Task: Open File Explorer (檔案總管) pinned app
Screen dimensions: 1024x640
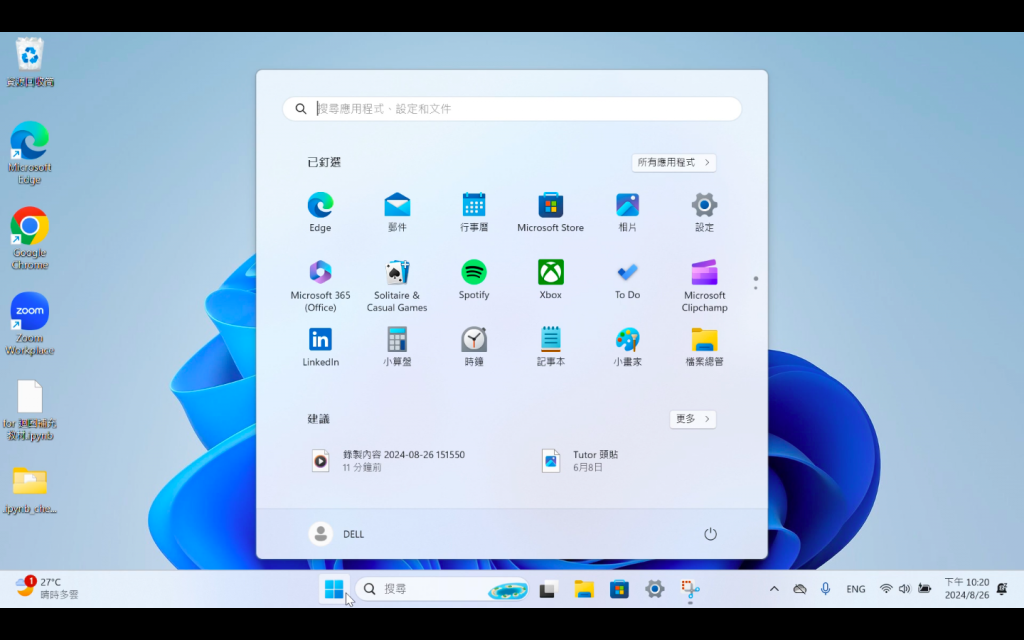Action: [x=704, y=347]
